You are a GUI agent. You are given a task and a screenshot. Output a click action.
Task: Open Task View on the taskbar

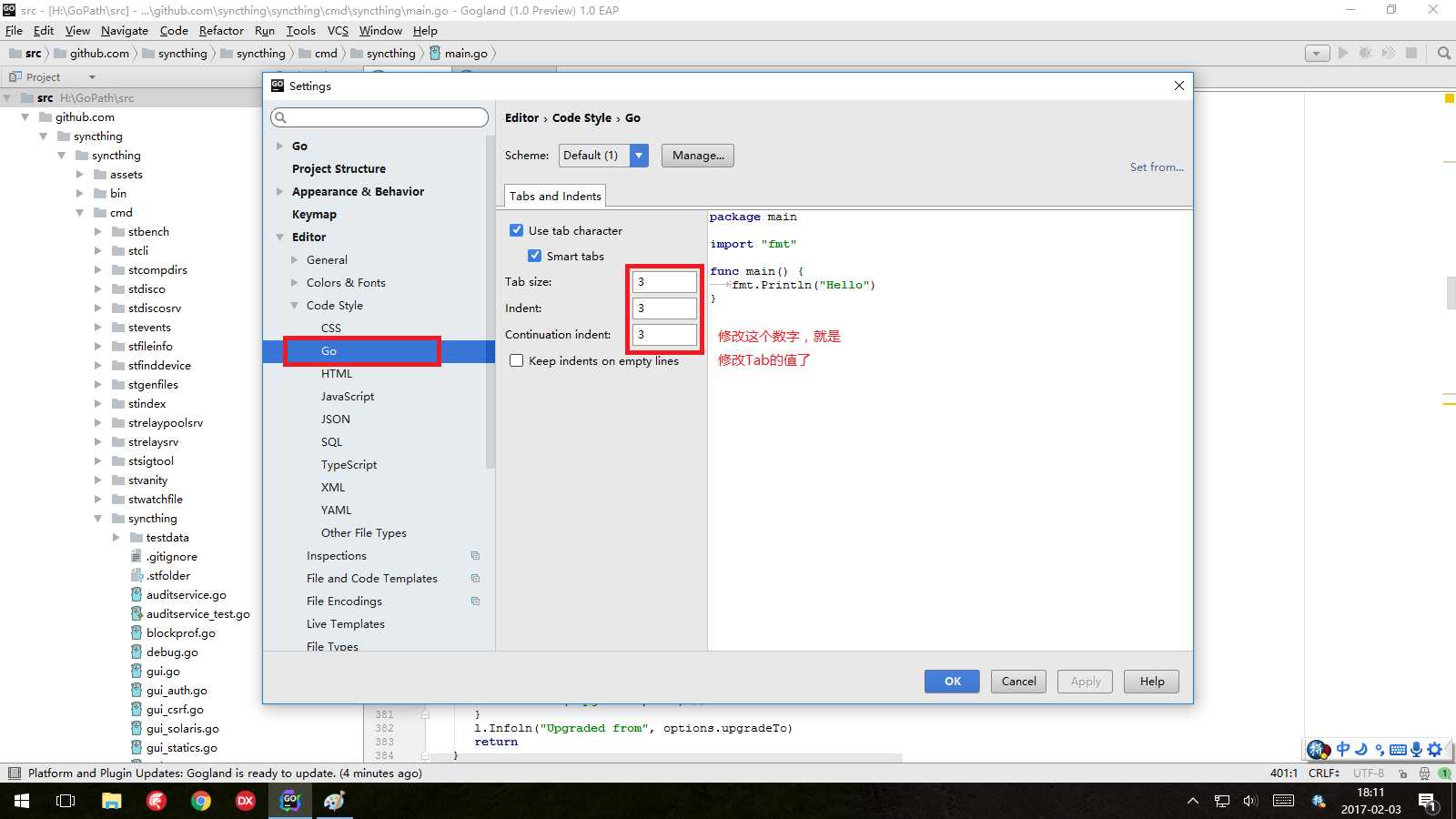66,801
